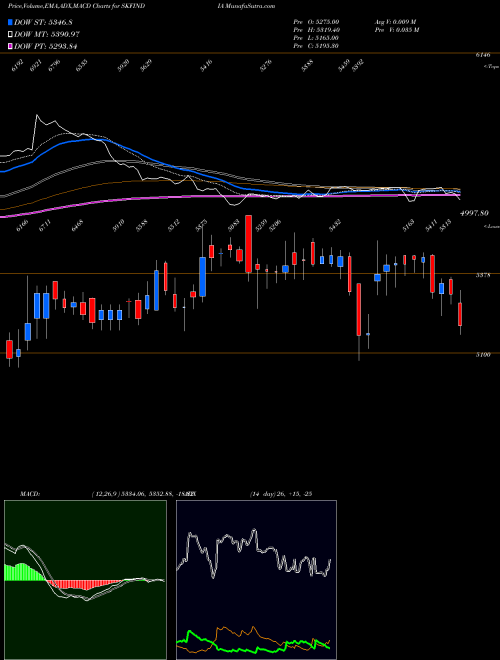Click the 4997.80 price level label

click(x=474, y=213)
